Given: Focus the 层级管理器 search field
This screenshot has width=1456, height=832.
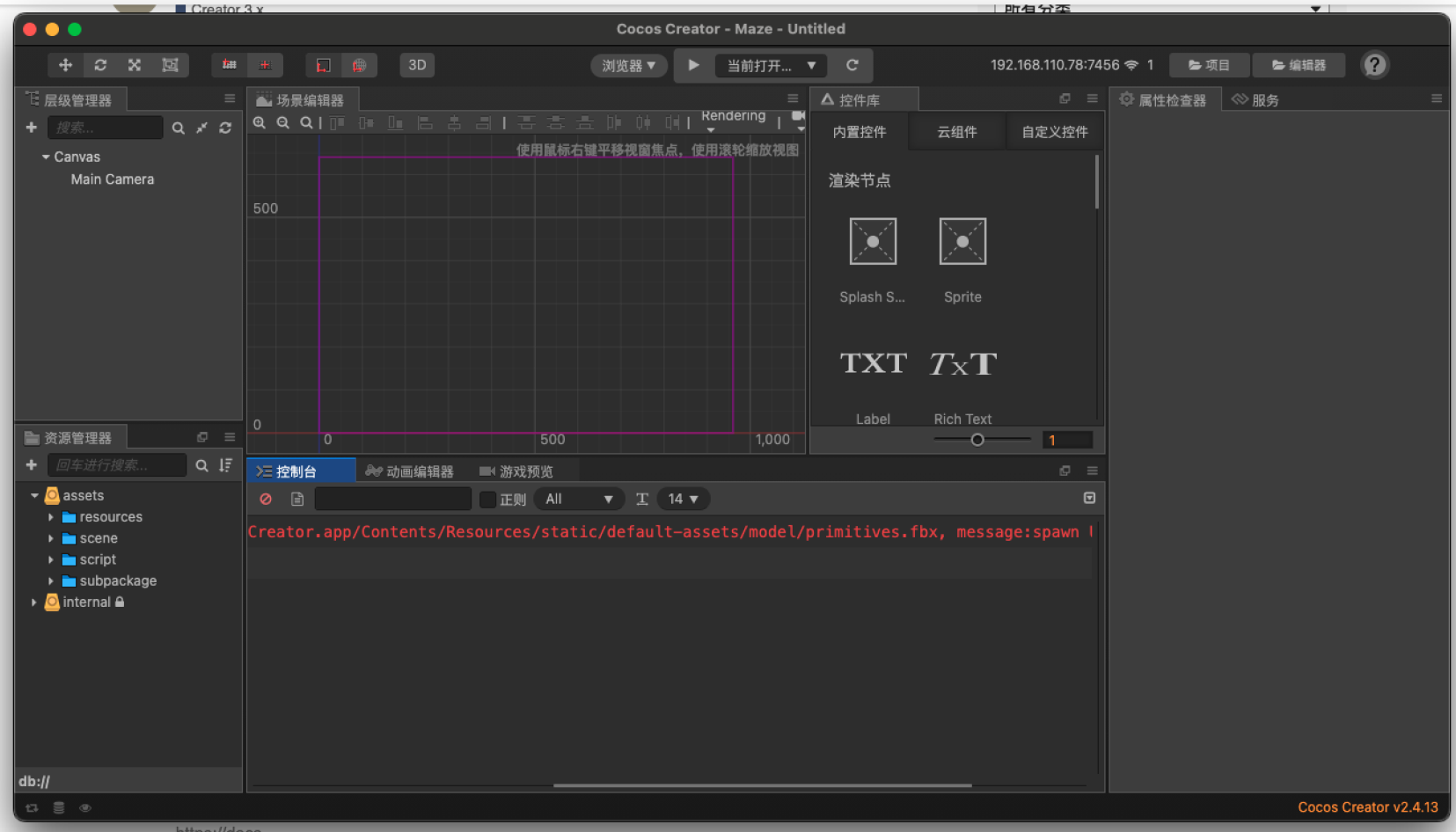Looking at the screenshot, I should click(x=106, y=128).
